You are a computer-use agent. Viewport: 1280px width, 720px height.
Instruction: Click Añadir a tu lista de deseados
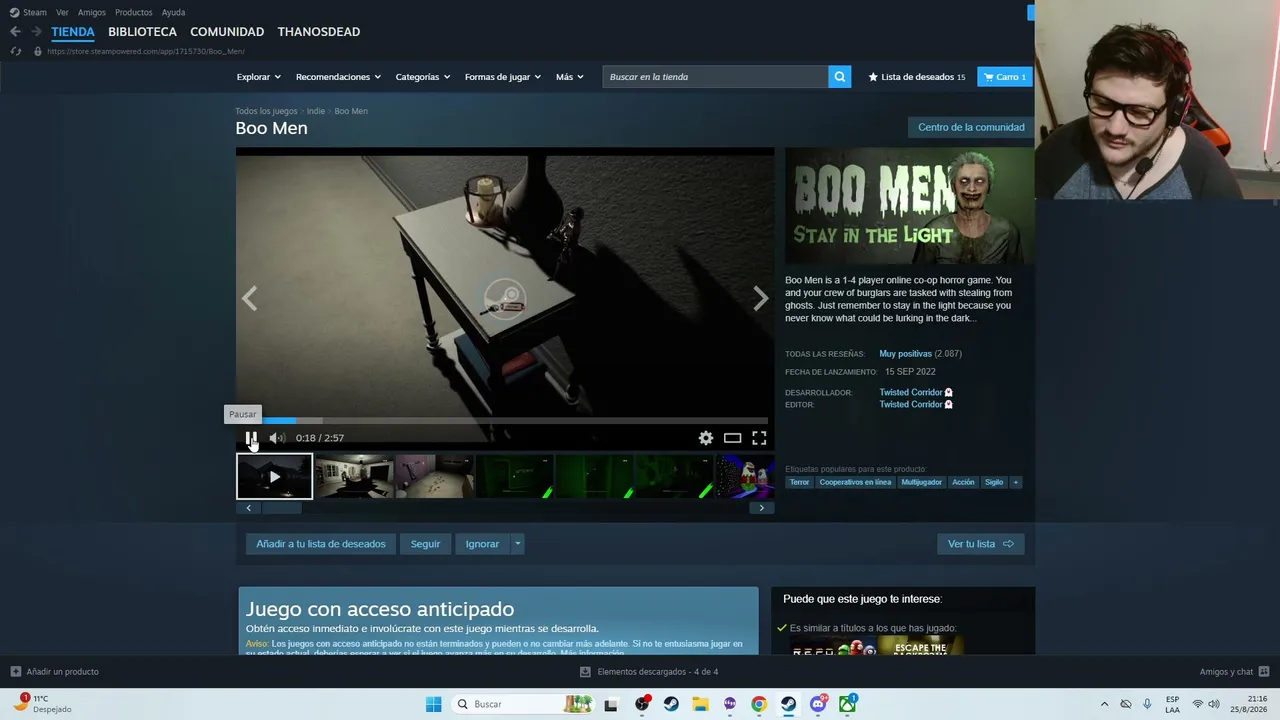(x=321, y=544)
